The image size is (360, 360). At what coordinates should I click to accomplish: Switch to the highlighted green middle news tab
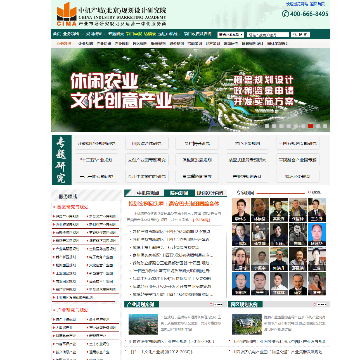tap(179, 193)
